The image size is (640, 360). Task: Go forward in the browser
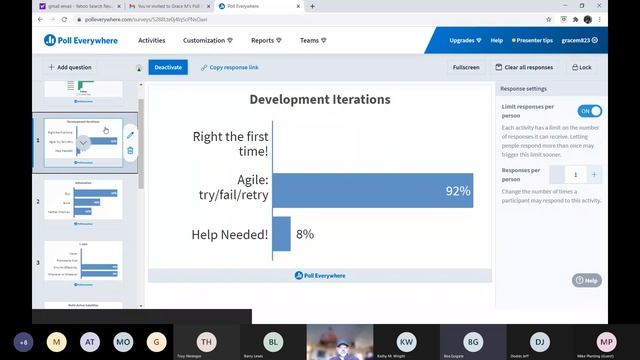[52, 19]
